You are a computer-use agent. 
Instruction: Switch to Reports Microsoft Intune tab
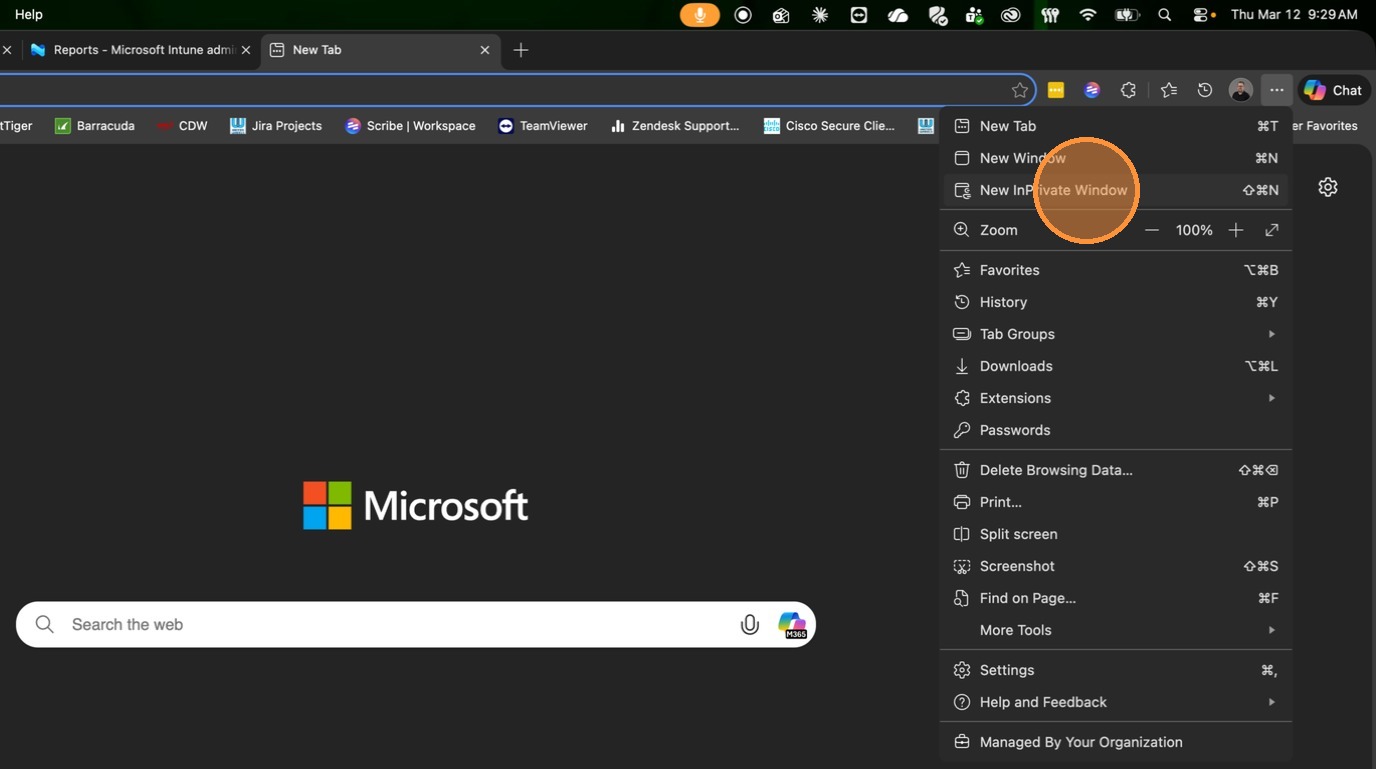140,50
